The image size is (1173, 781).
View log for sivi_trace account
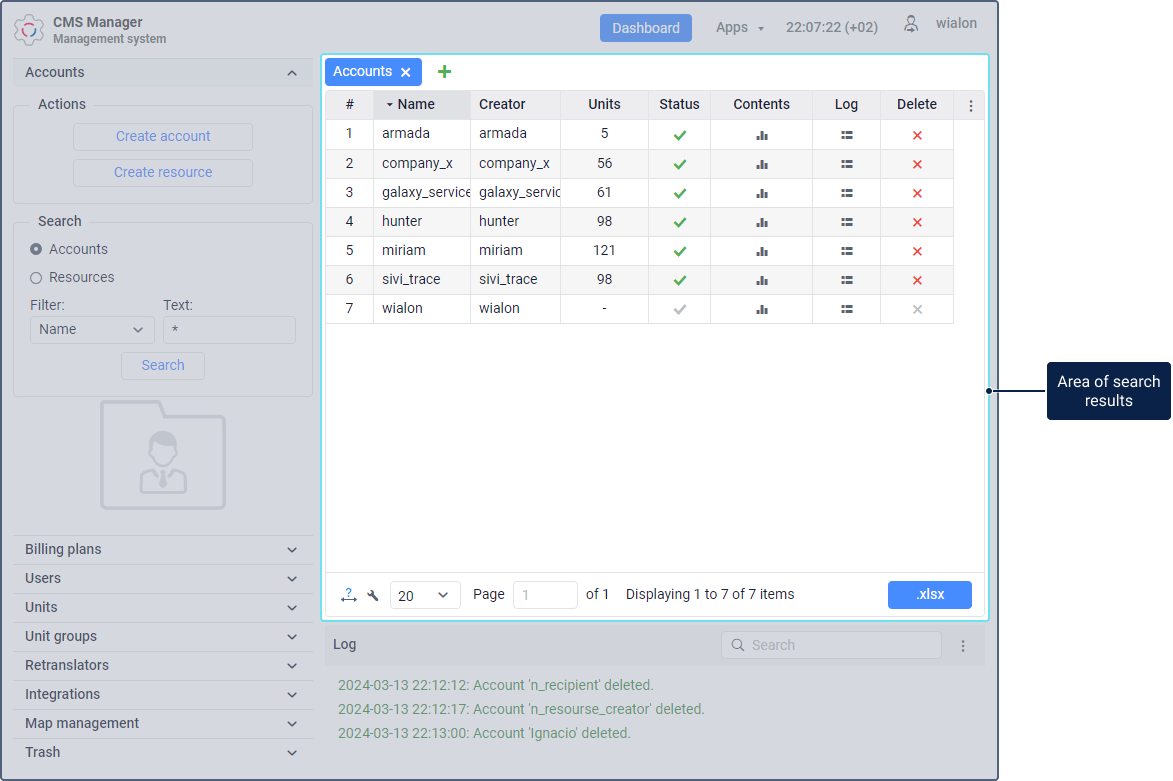coord(847,281)
